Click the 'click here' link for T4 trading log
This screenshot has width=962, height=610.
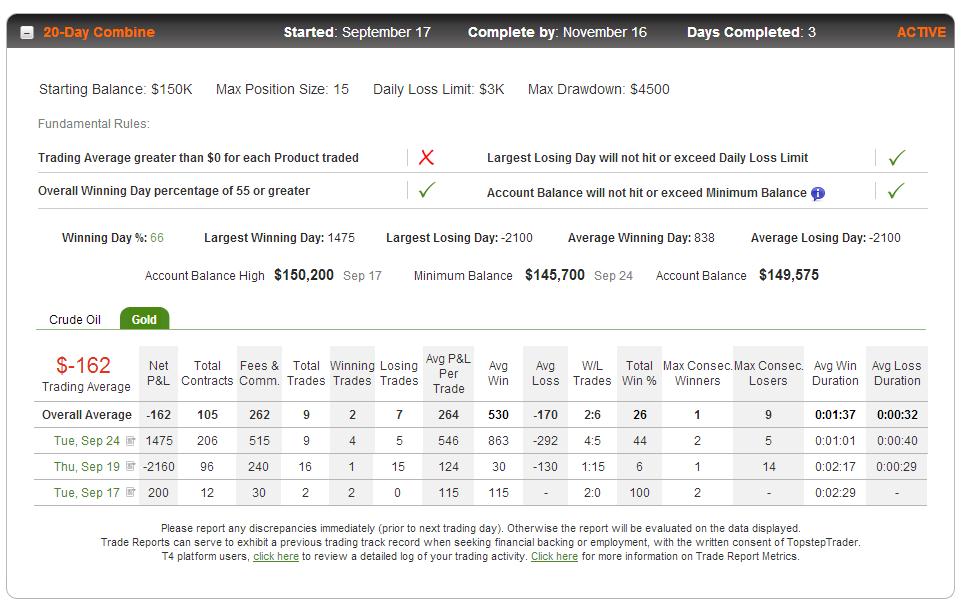coord(276,556)
